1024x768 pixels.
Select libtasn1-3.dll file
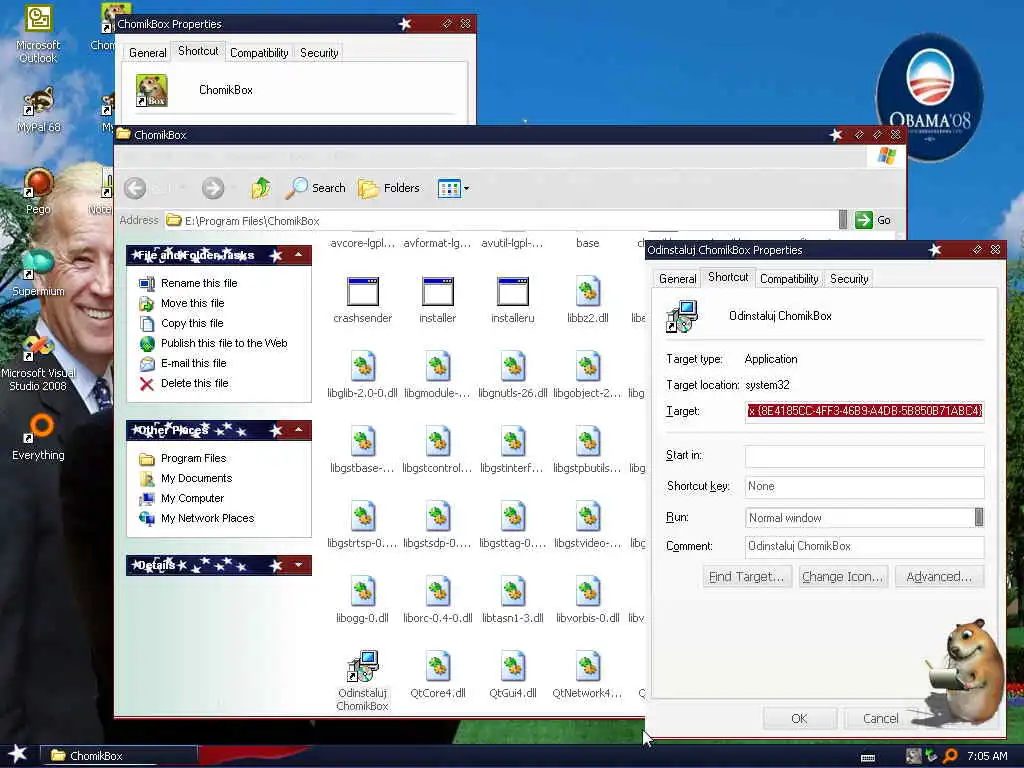click(513, 600)
